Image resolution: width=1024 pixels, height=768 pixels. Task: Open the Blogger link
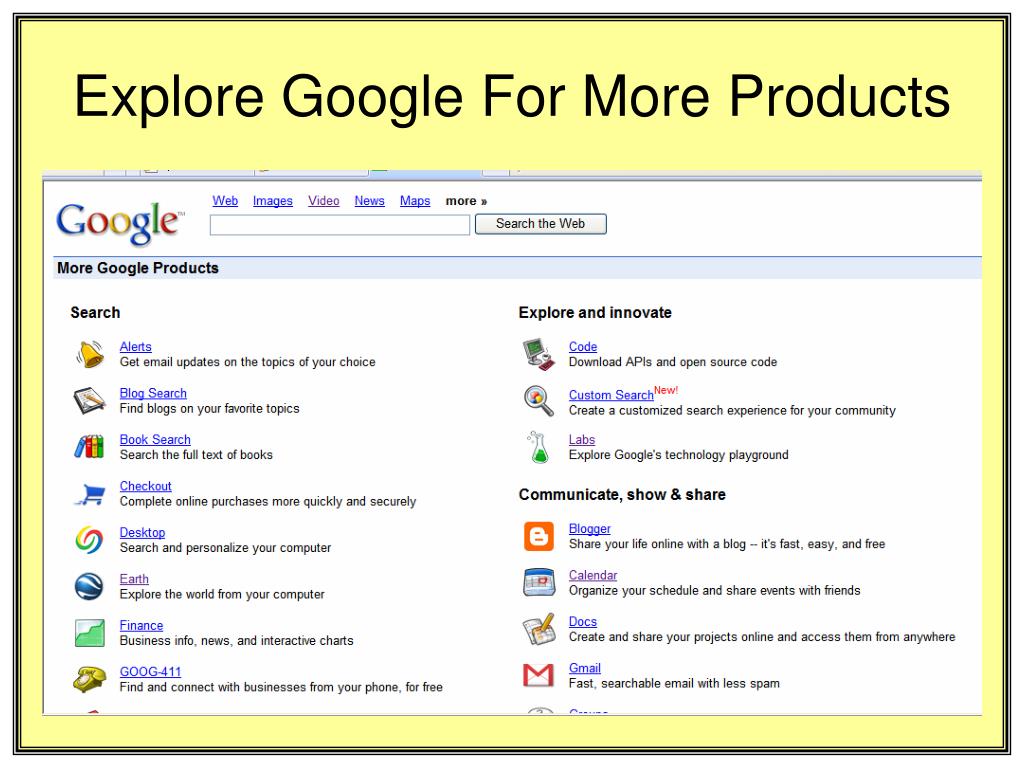(x=590, y=528)
